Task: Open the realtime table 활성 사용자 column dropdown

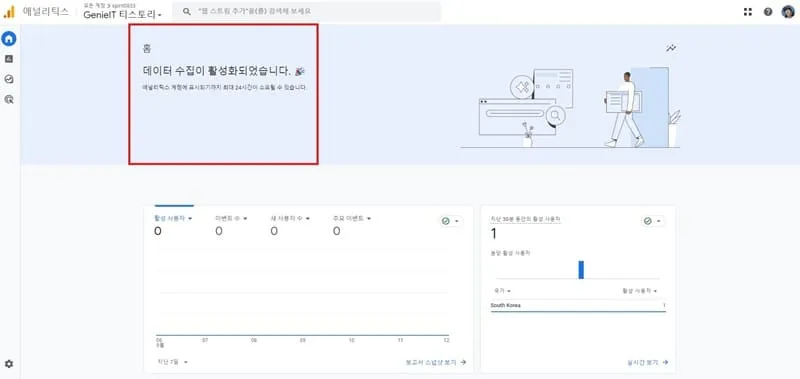Action: tap(639, 291)
